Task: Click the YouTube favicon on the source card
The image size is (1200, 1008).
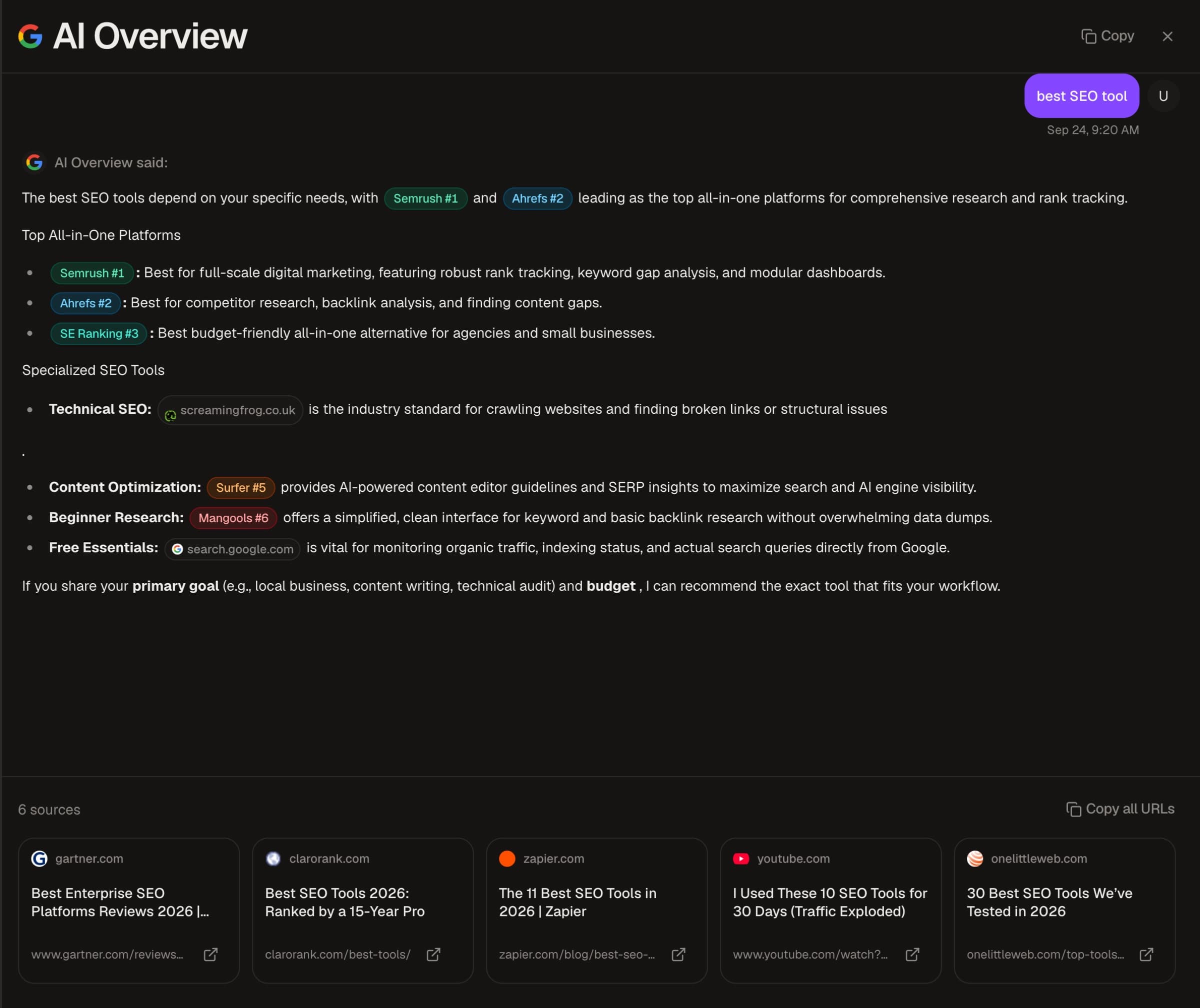Action: click(x=741, y=859)
